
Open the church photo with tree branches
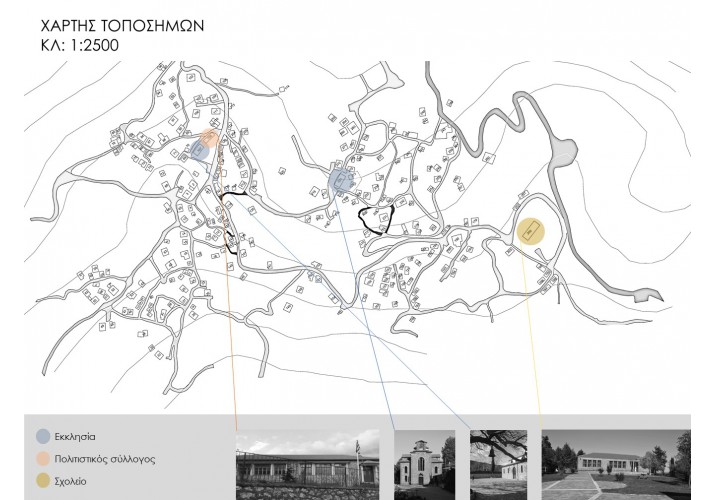pos(498,465)
